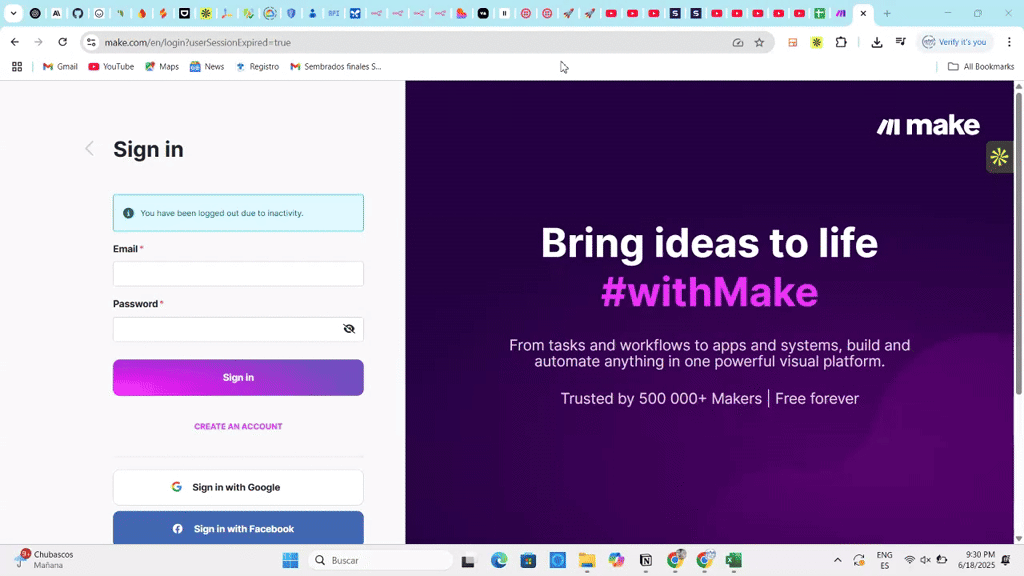Open the tab search dropdown arrow

point(13,13)
